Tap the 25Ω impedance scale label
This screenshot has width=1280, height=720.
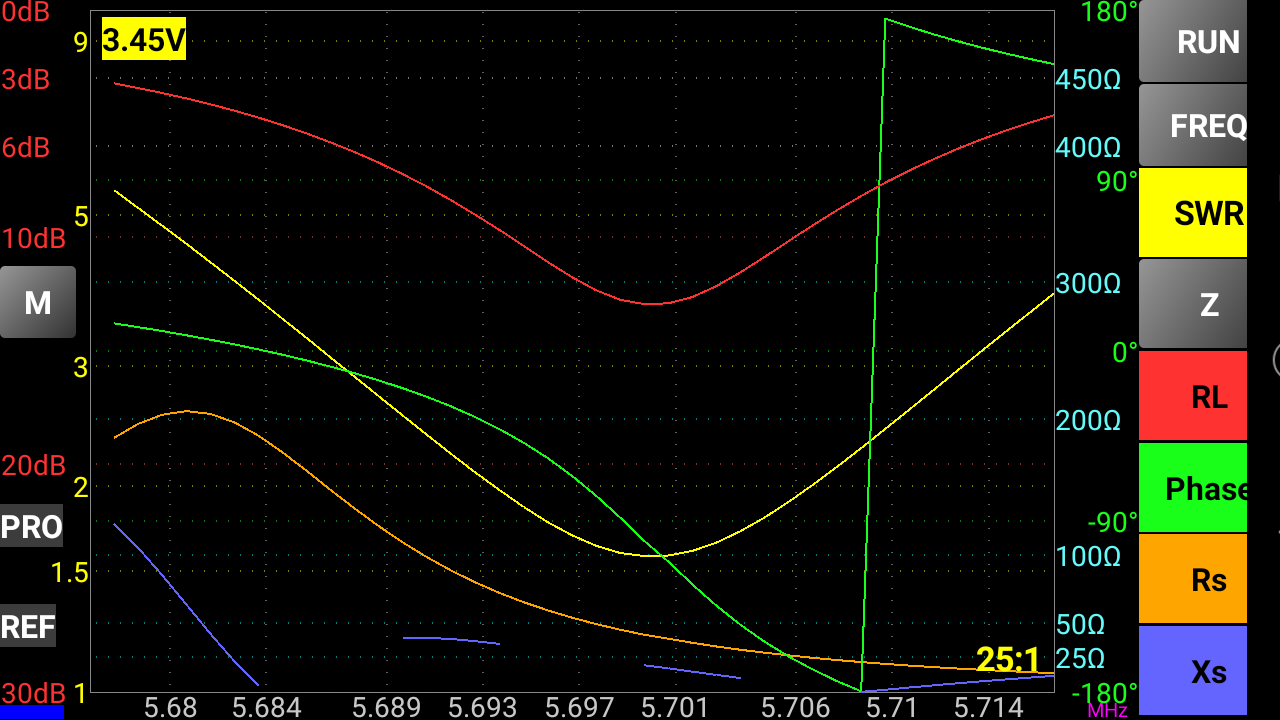pos(1080,659)
